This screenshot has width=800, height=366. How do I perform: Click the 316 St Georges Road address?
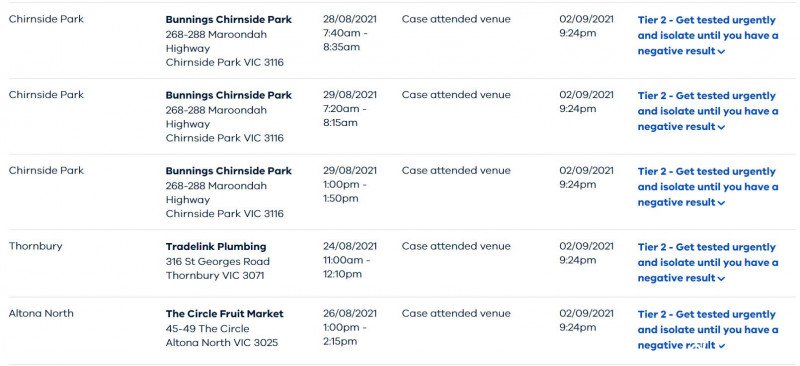pyautogui.click(x=218, y=261)
